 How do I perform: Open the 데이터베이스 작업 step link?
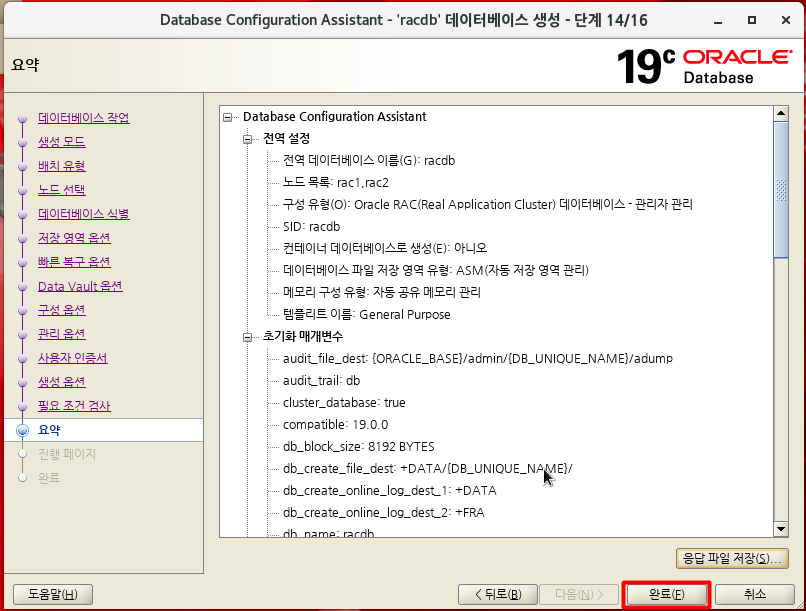[x=84, y=118]
